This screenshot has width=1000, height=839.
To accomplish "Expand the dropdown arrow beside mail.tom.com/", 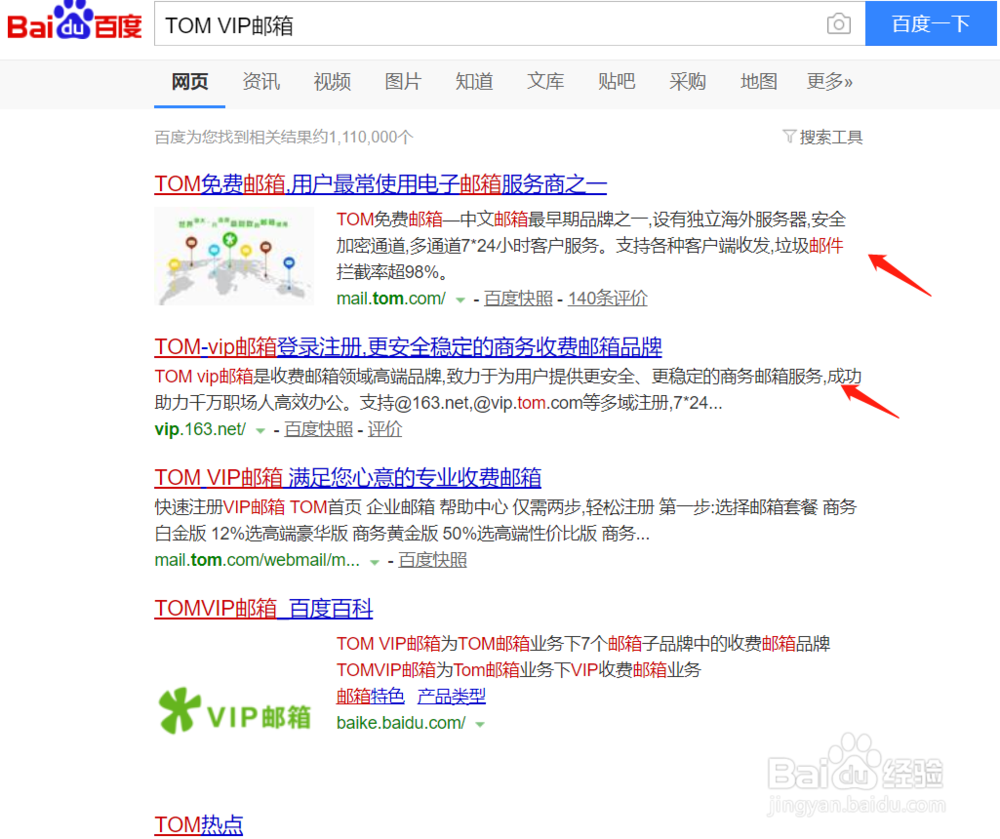I will point(460,300).
